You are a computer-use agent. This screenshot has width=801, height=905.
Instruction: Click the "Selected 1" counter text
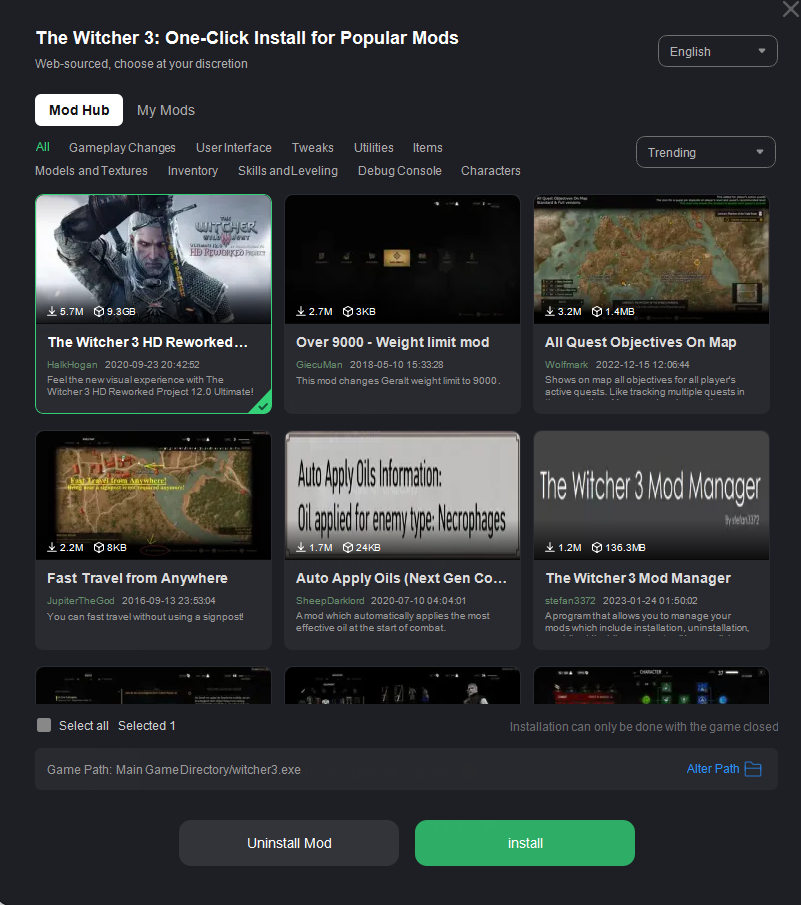[147, 726]
